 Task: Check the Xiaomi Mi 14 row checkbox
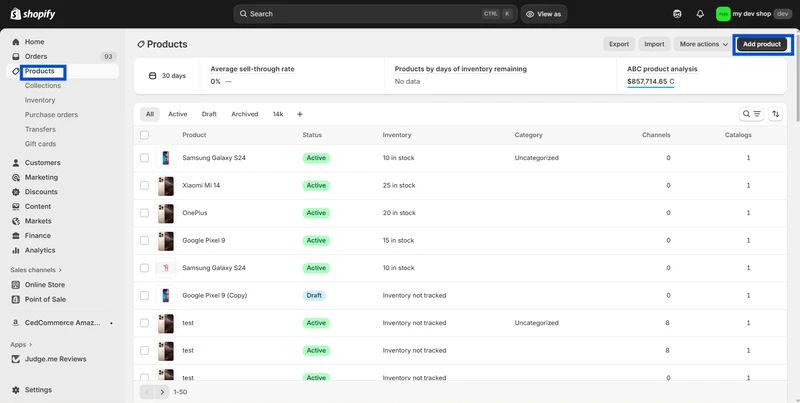[144, 186]
